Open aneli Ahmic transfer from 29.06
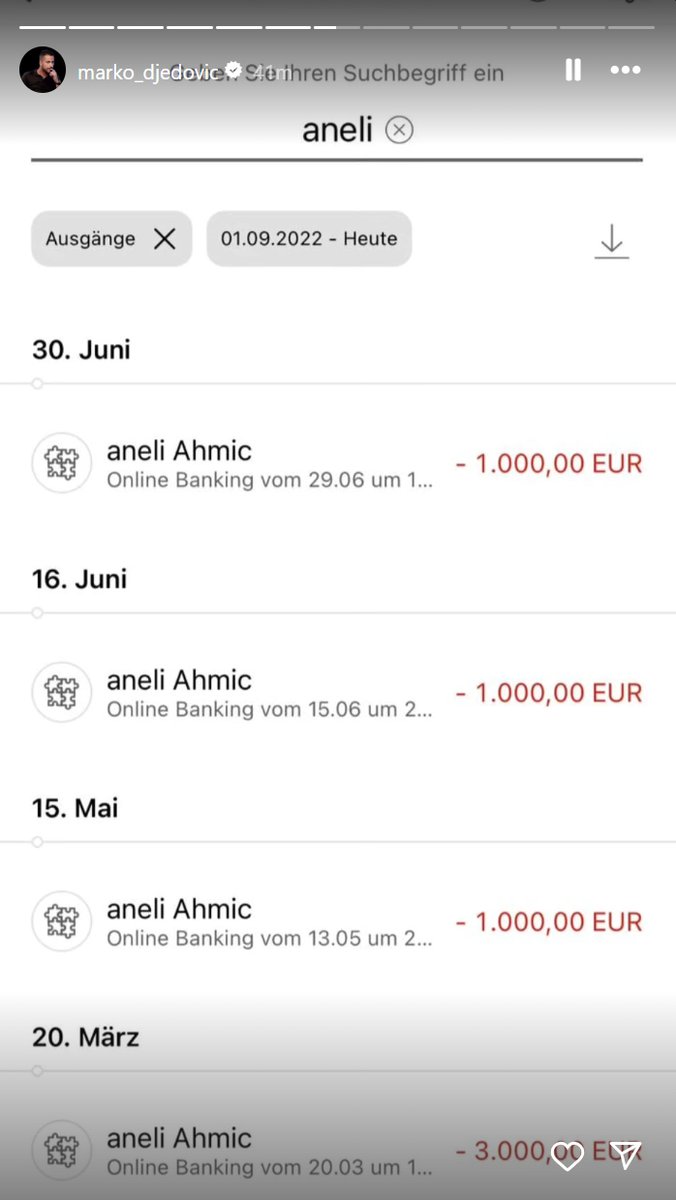676x1200 pixels. 338,464
